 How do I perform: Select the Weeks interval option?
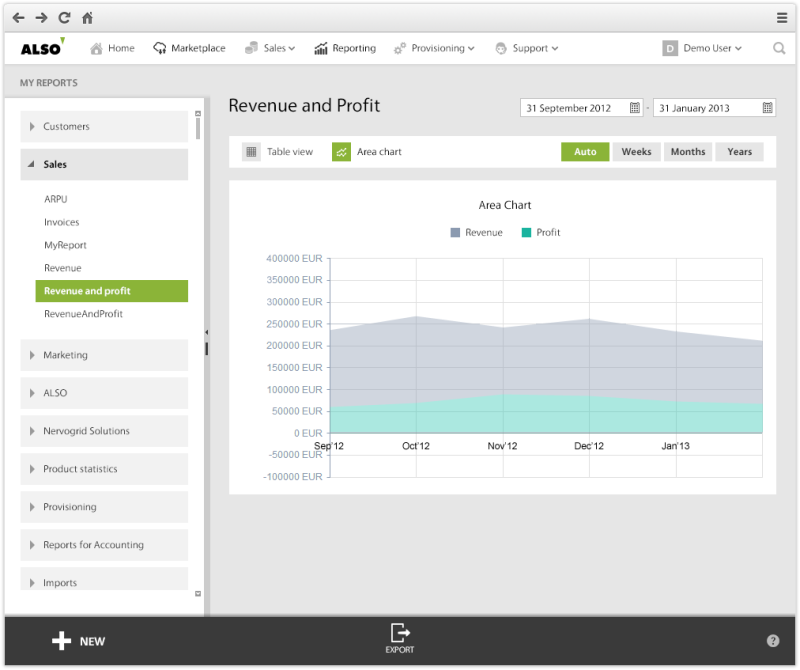(636, 152)
